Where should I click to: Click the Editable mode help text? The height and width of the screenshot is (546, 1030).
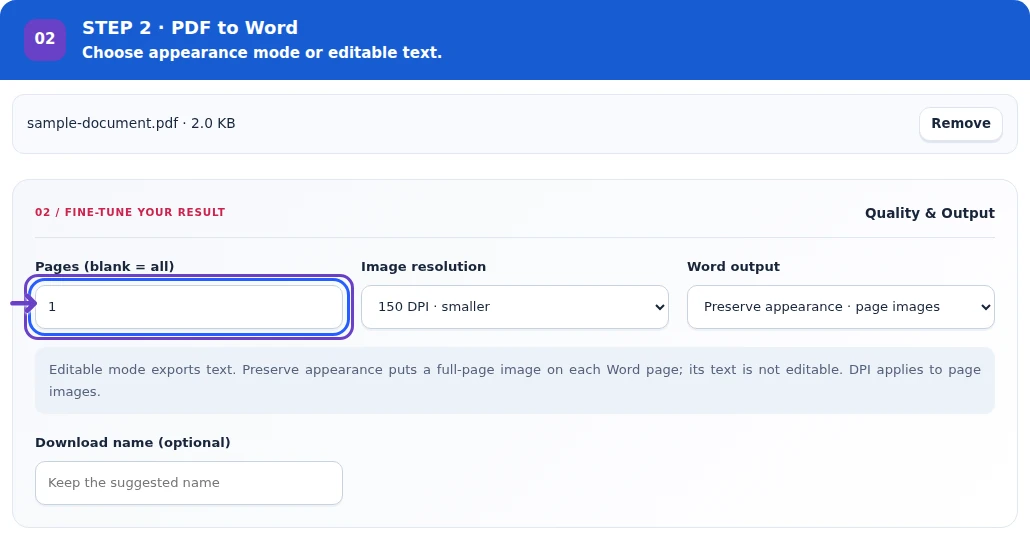(x=514, y=380)
